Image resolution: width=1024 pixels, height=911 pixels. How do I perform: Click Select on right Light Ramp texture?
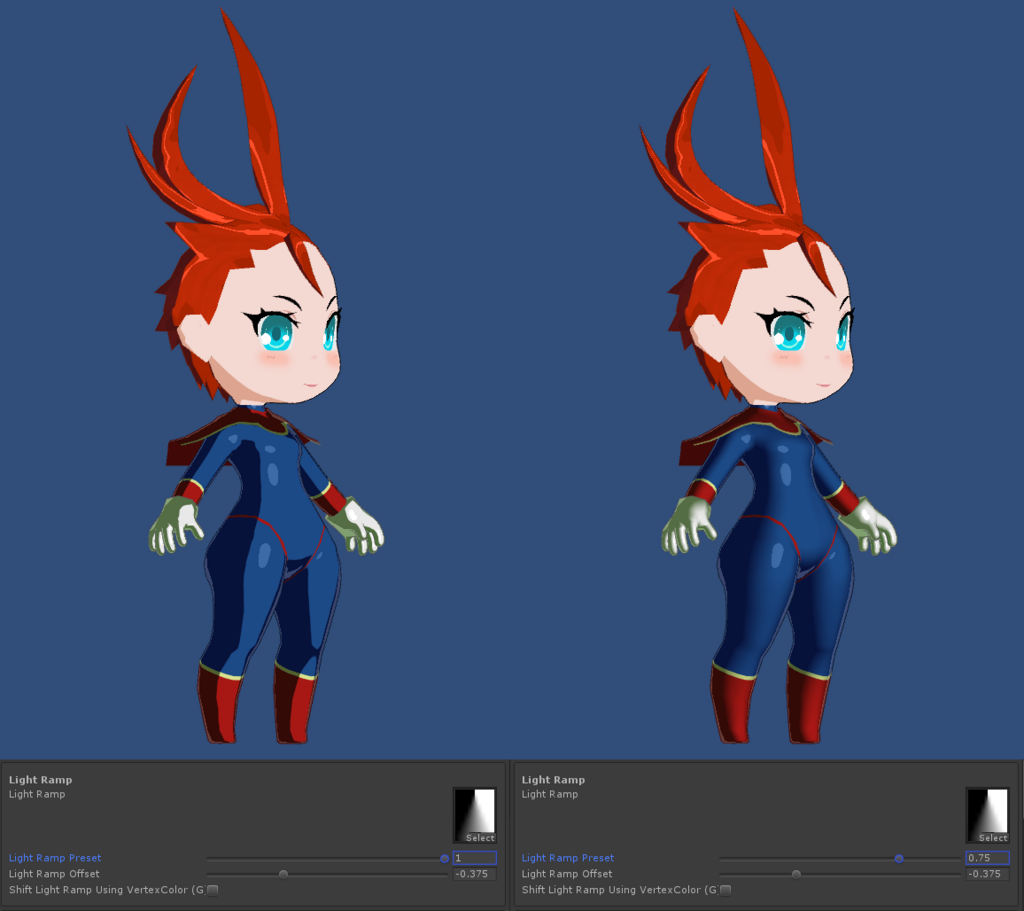(993, 838)
